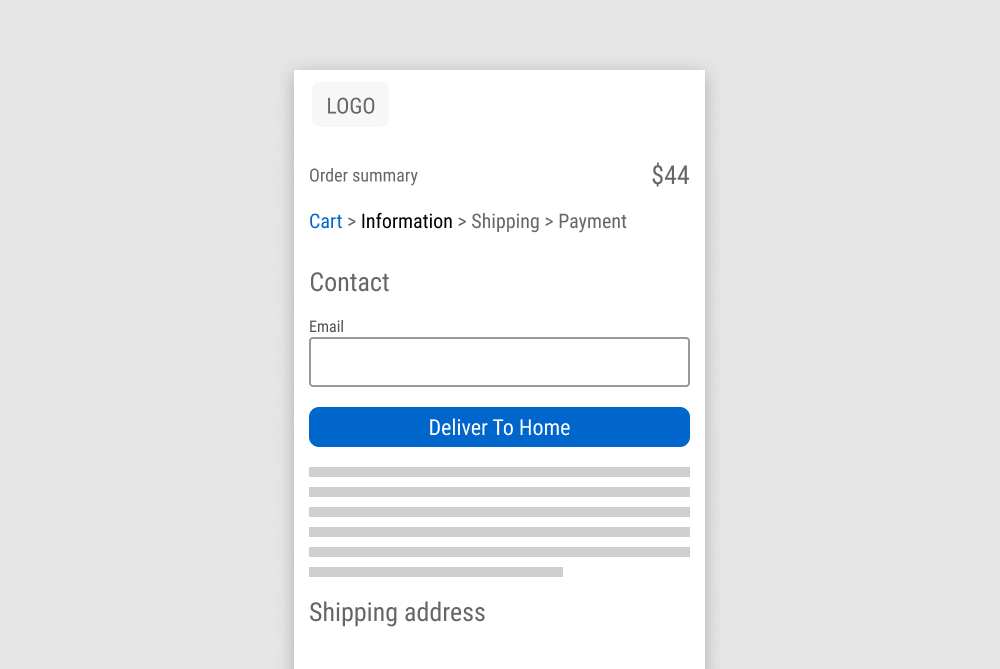
Task: Click the gray background outside the checkout card
Action: click(150, 350)
